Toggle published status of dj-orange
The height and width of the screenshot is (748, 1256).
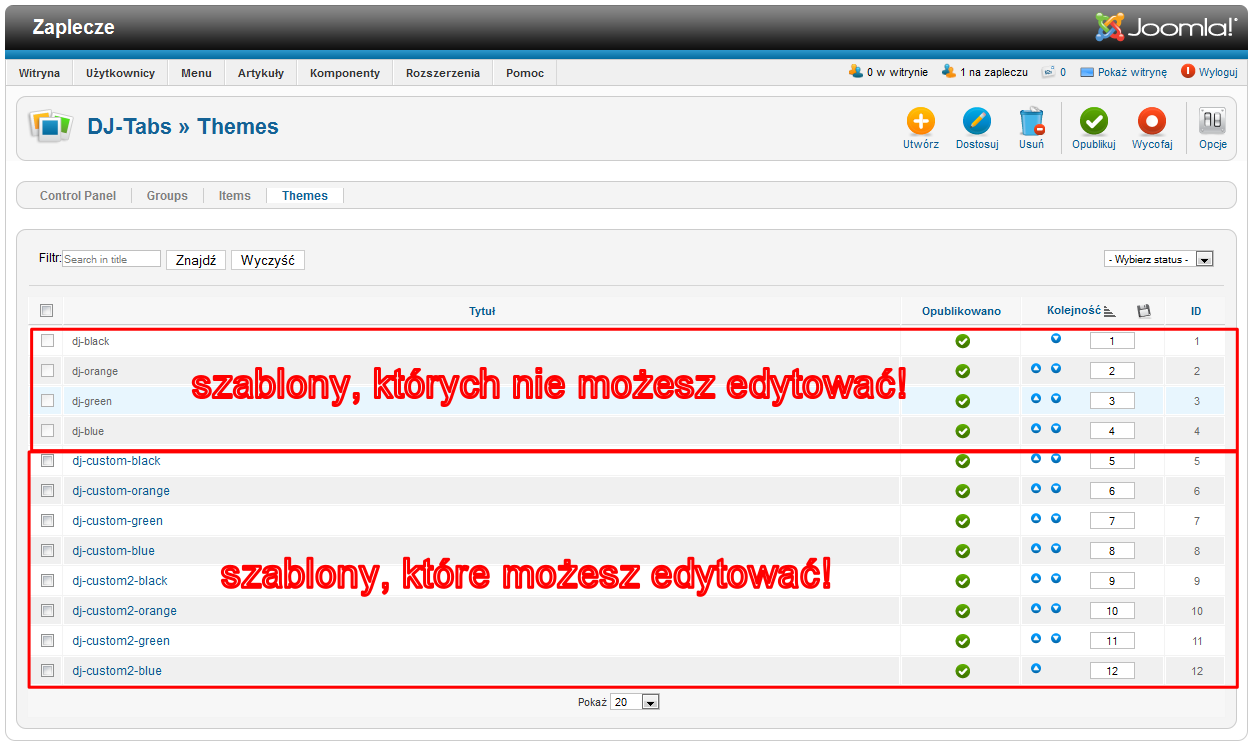pyautogui.click(x=962, y=371)
